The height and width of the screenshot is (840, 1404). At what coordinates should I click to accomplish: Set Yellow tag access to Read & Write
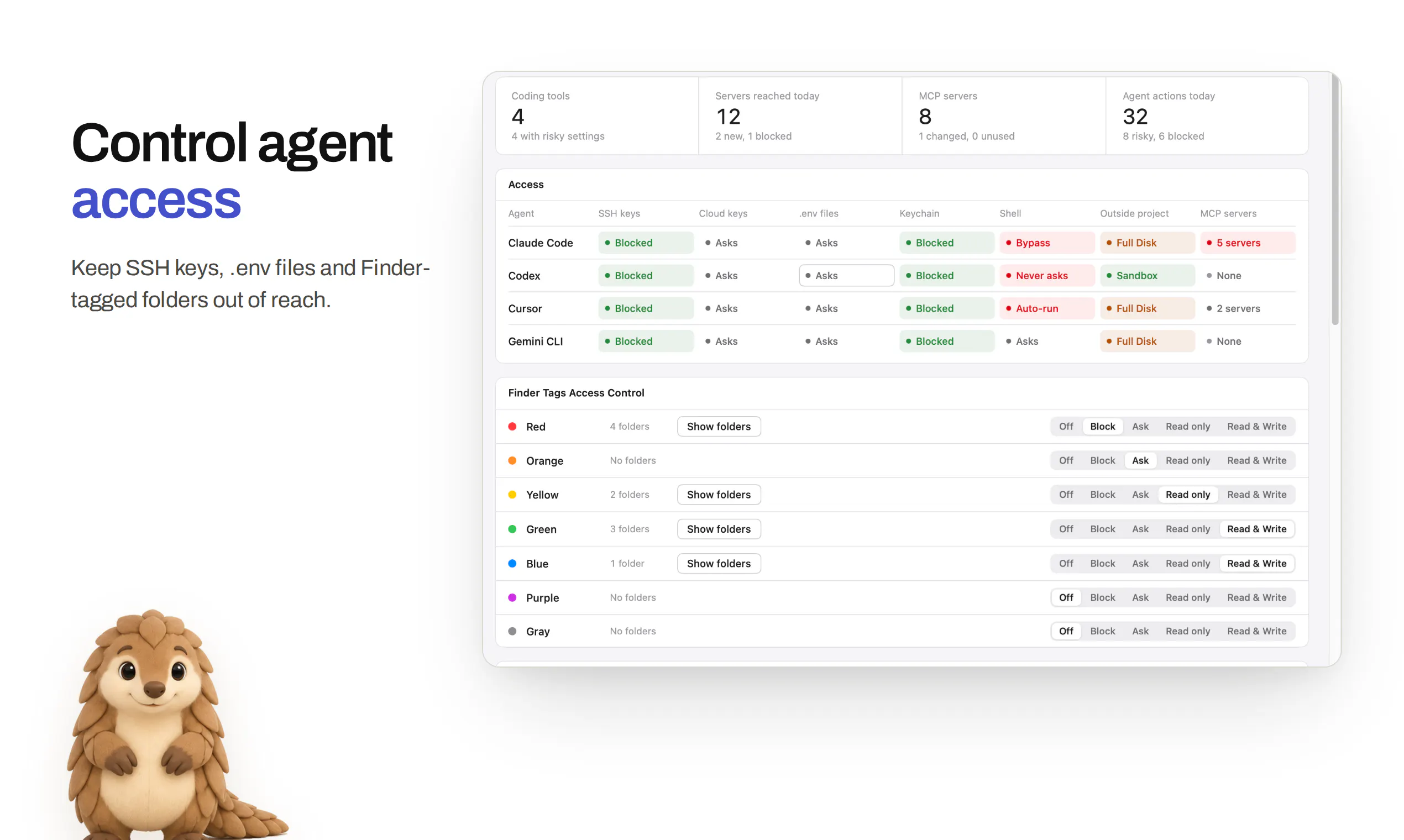point(1256,494)
